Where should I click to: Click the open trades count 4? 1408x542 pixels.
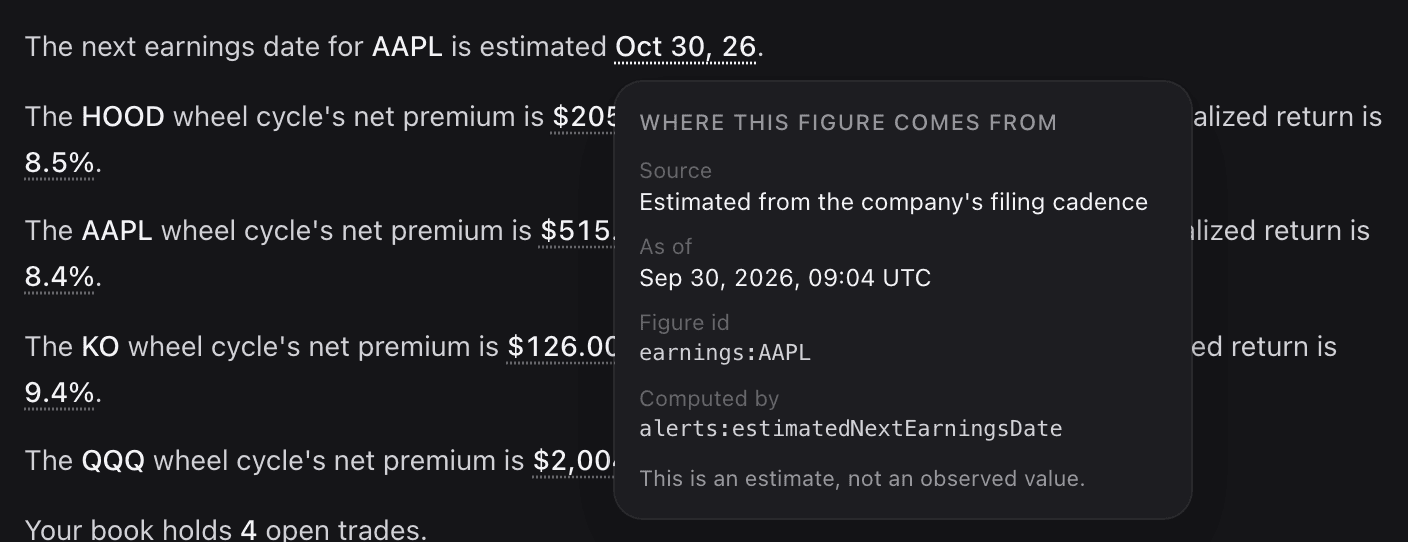click(249, 530)
